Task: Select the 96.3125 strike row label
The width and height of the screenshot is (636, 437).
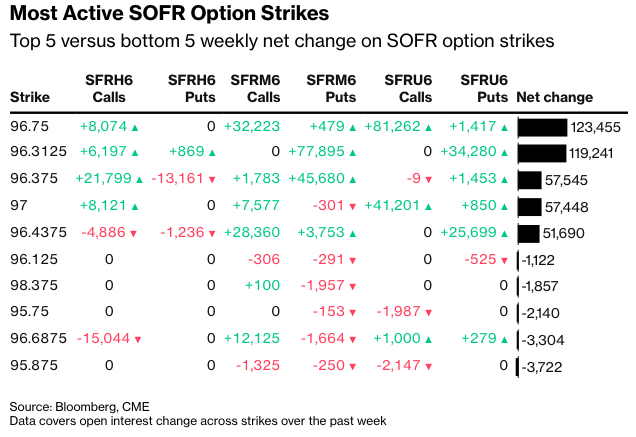Action: coord(38,153)
